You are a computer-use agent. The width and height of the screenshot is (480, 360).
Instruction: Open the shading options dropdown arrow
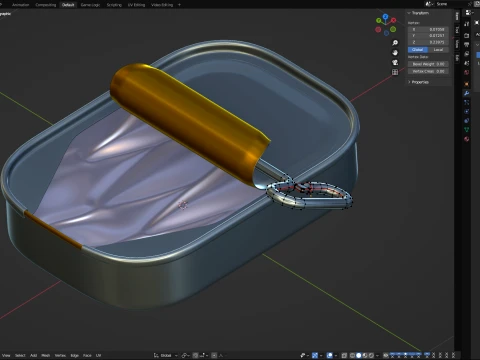(x=377, y=355)
